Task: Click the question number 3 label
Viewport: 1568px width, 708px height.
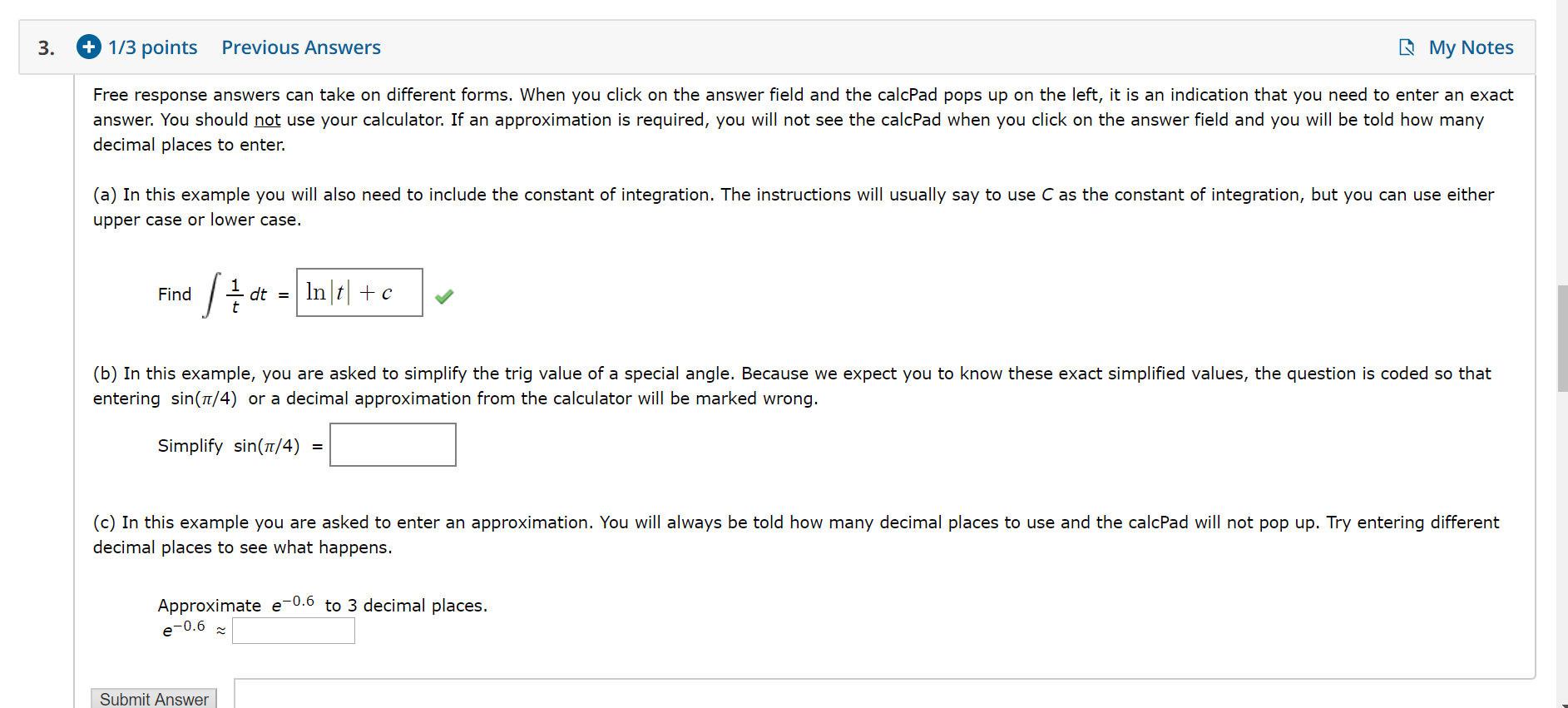Action: 47,47
